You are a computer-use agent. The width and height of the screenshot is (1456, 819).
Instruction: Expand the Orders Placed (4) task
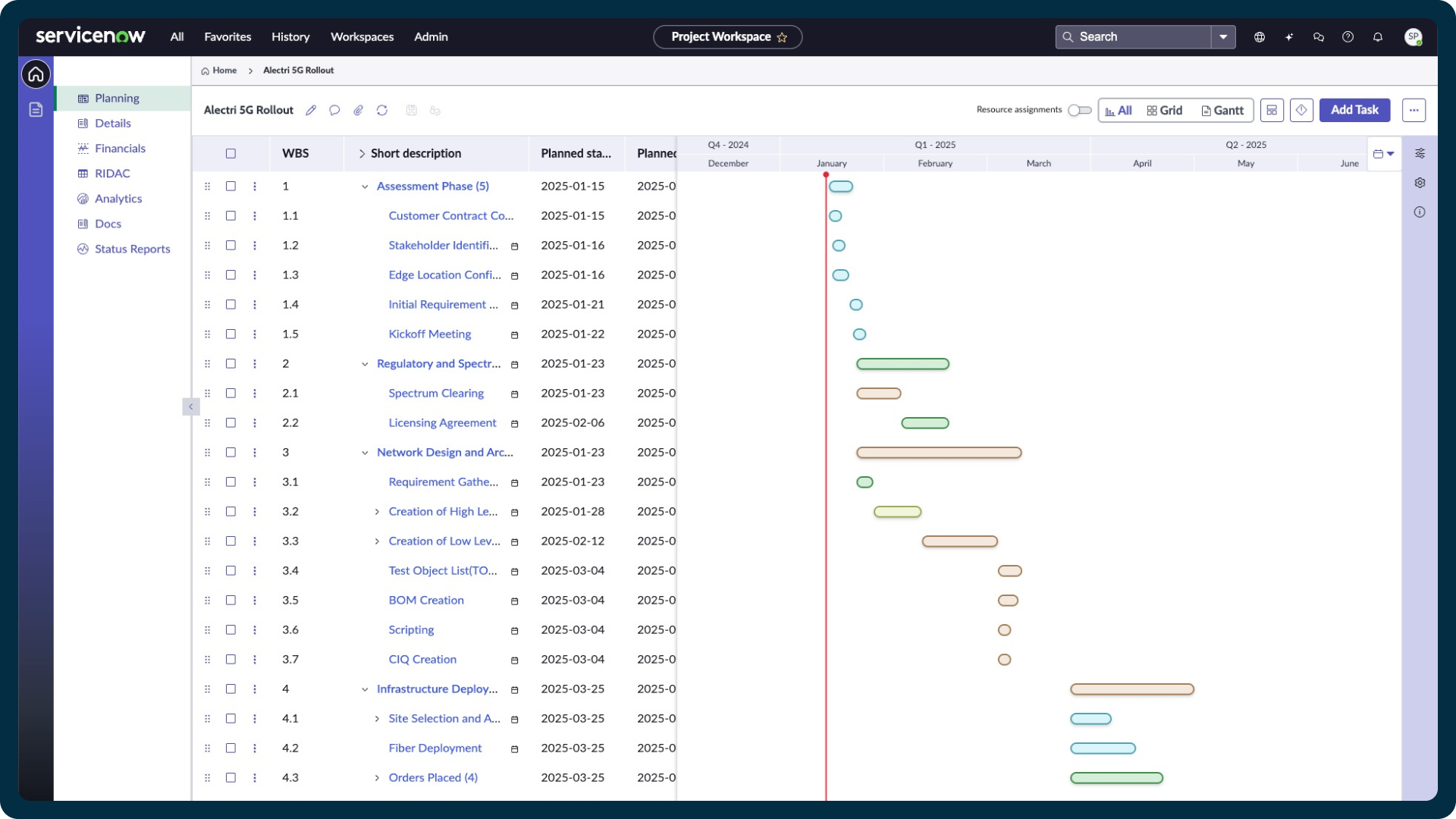click(377, 779)
